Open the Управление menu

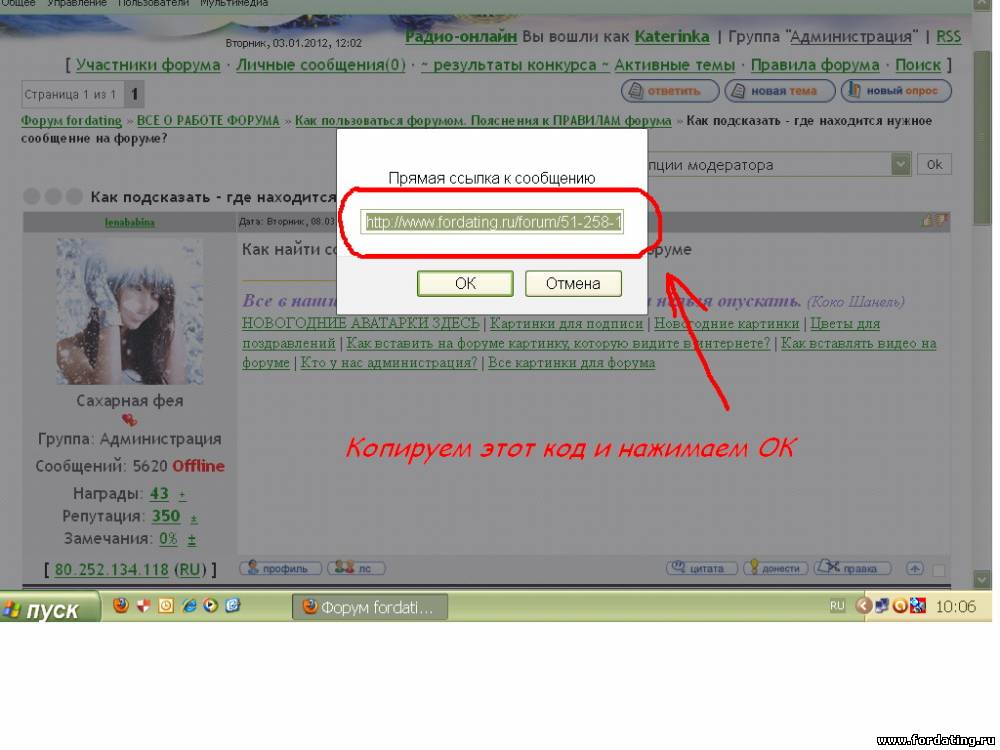tap(77, 3)
